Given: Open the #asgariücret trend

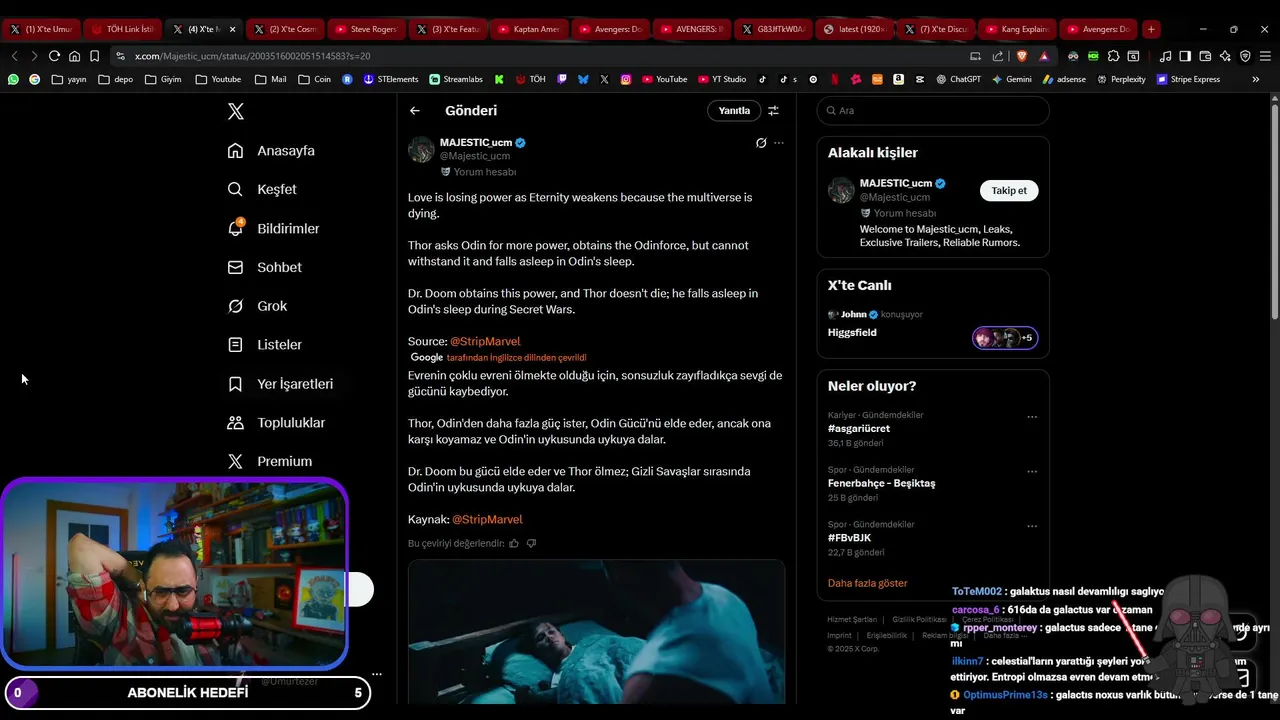Looking at the screenshot, I should [x=859, y=428].
